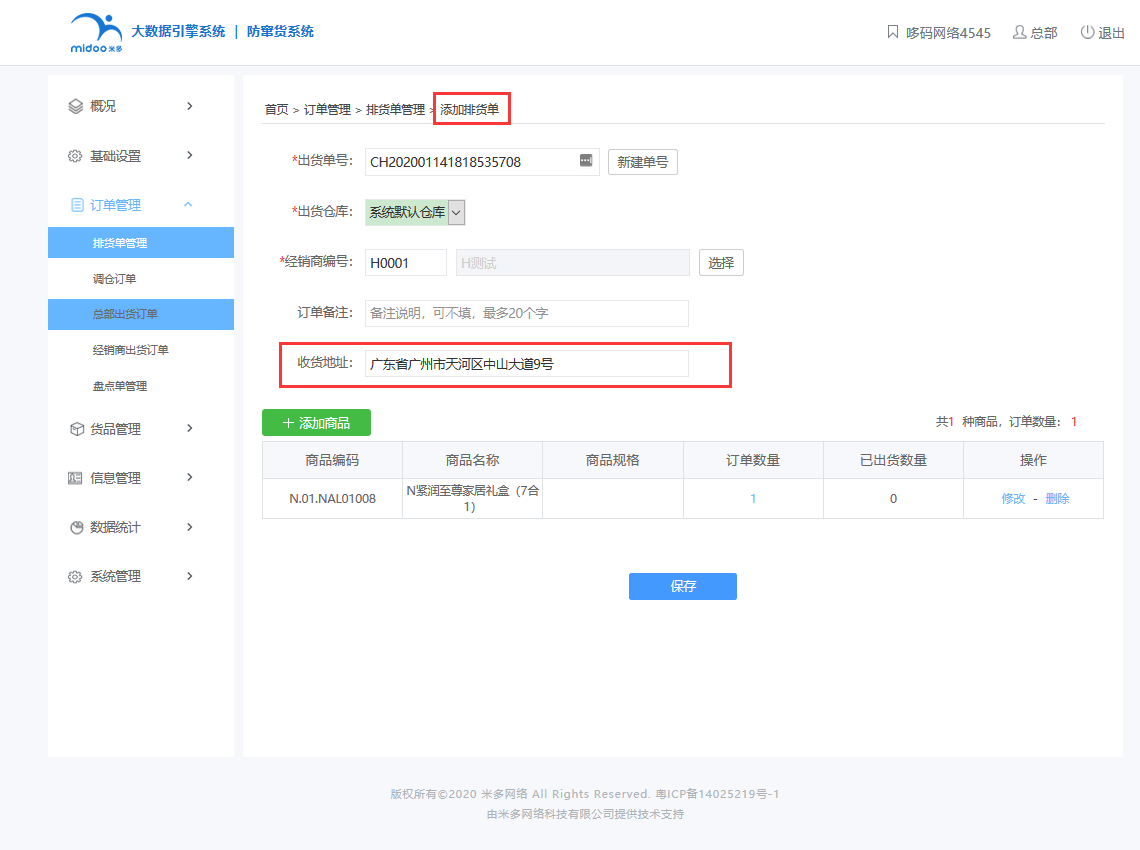The image size is (1140, 850).
Task: Expand the 系统管理 menu chevron
Action: pyautogui.click(x=190, y=576)
